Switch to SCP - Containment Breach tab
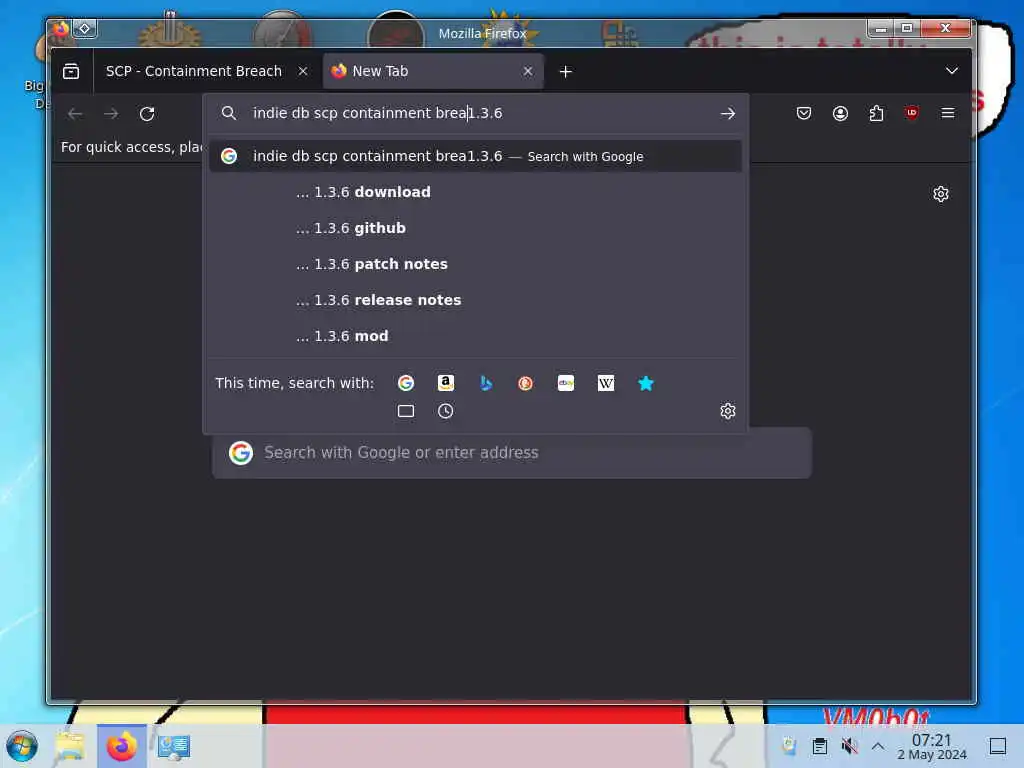 point(193,71)
